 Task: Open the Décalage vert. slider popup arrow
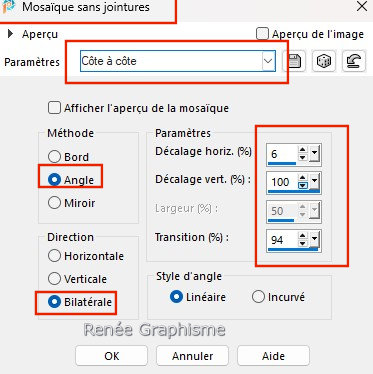pos(315,182)
